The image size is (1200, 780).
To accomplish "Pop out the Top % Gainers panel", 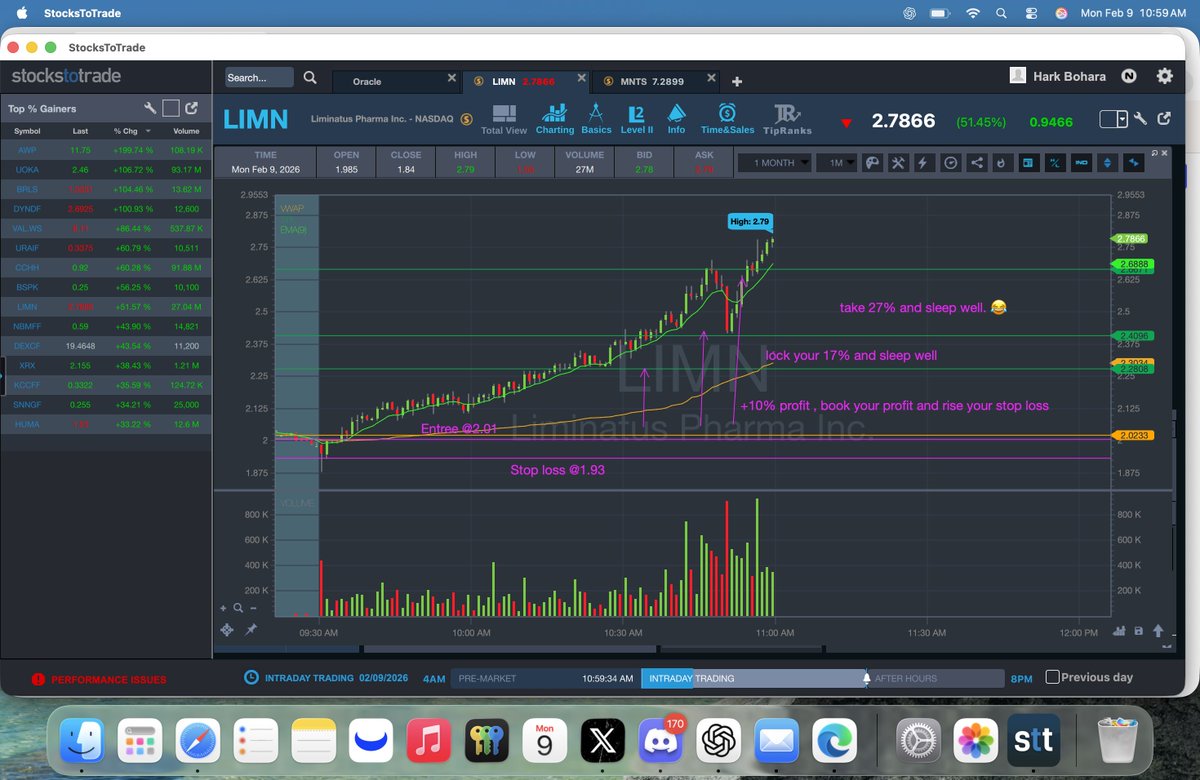I will click(x=191, y=108).
